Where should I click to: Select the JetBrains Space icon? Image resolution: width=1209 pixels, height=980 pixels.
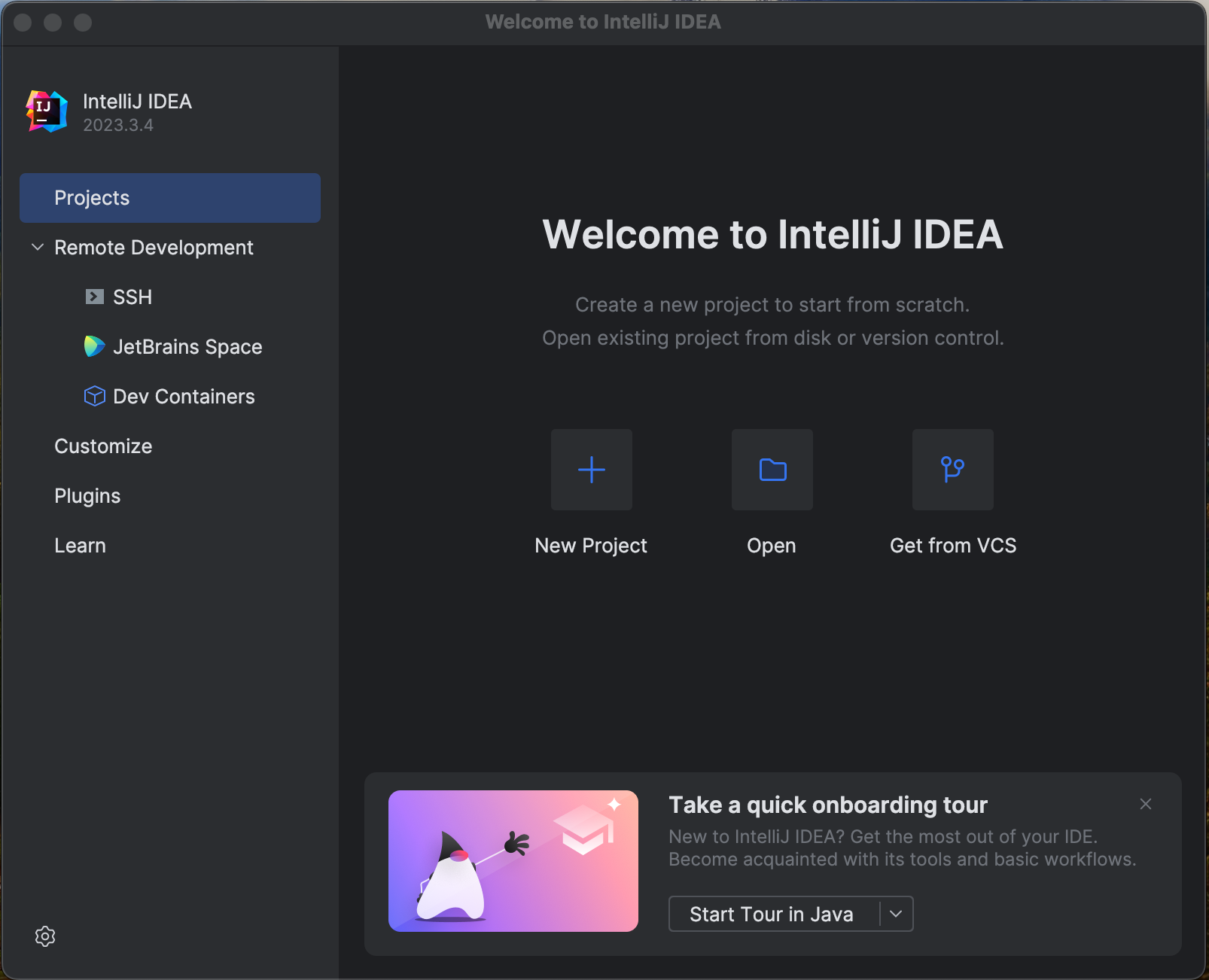(94, 346)
